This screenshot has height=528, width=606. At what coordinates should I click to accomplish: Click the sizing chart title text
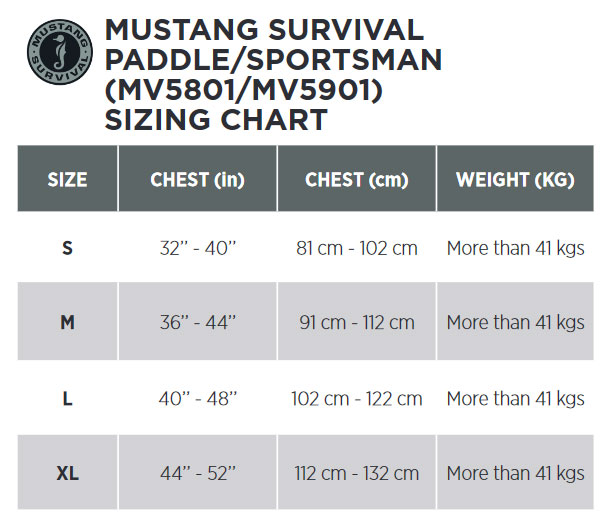coord(273,75)
